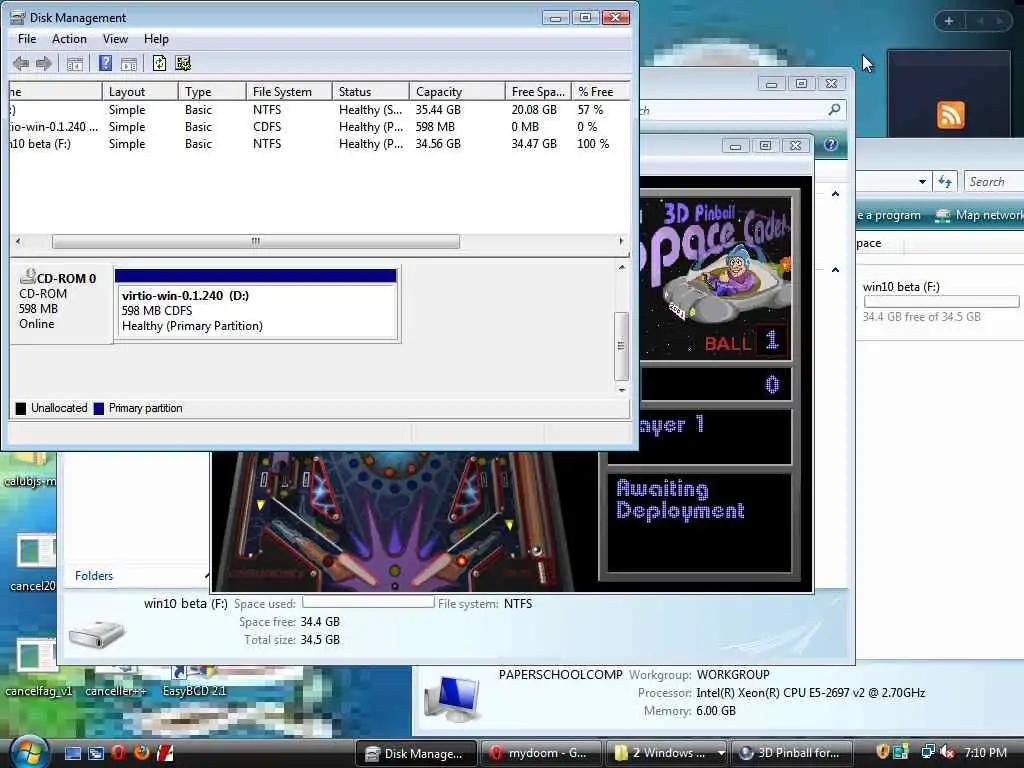Click the Map network drive icon
1024x768 pixels.
[x=942, y=216]
